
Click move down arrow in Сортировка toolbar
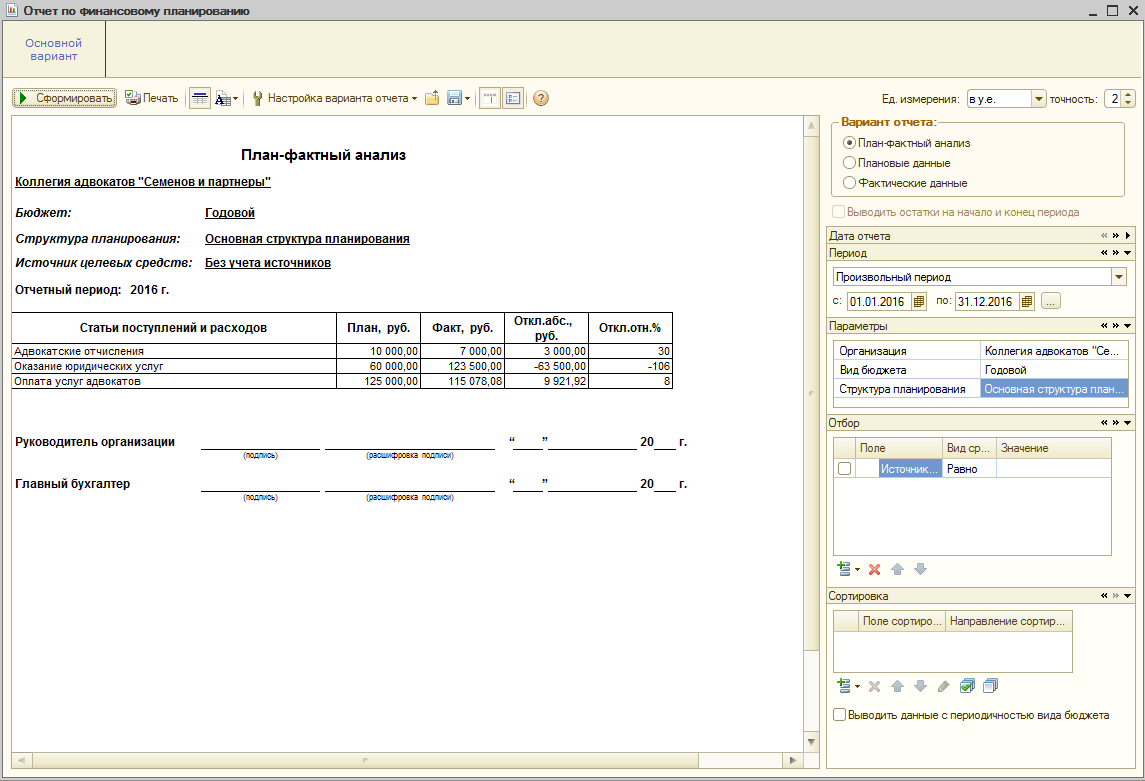pyautogui.click(x=920, y=686)
